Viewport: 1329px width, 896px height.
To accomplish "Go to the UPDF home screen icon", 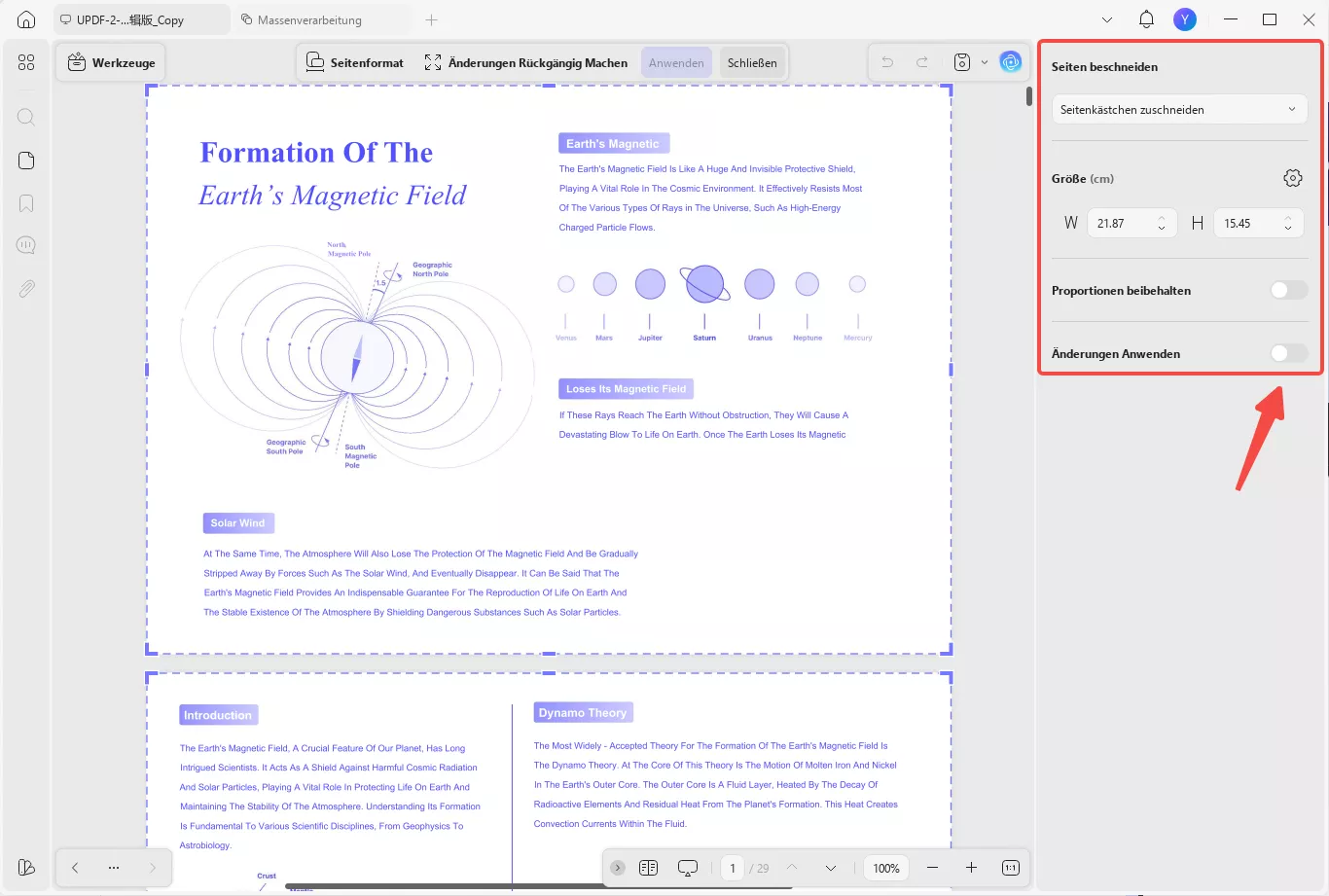I will (x=26, y=19).
